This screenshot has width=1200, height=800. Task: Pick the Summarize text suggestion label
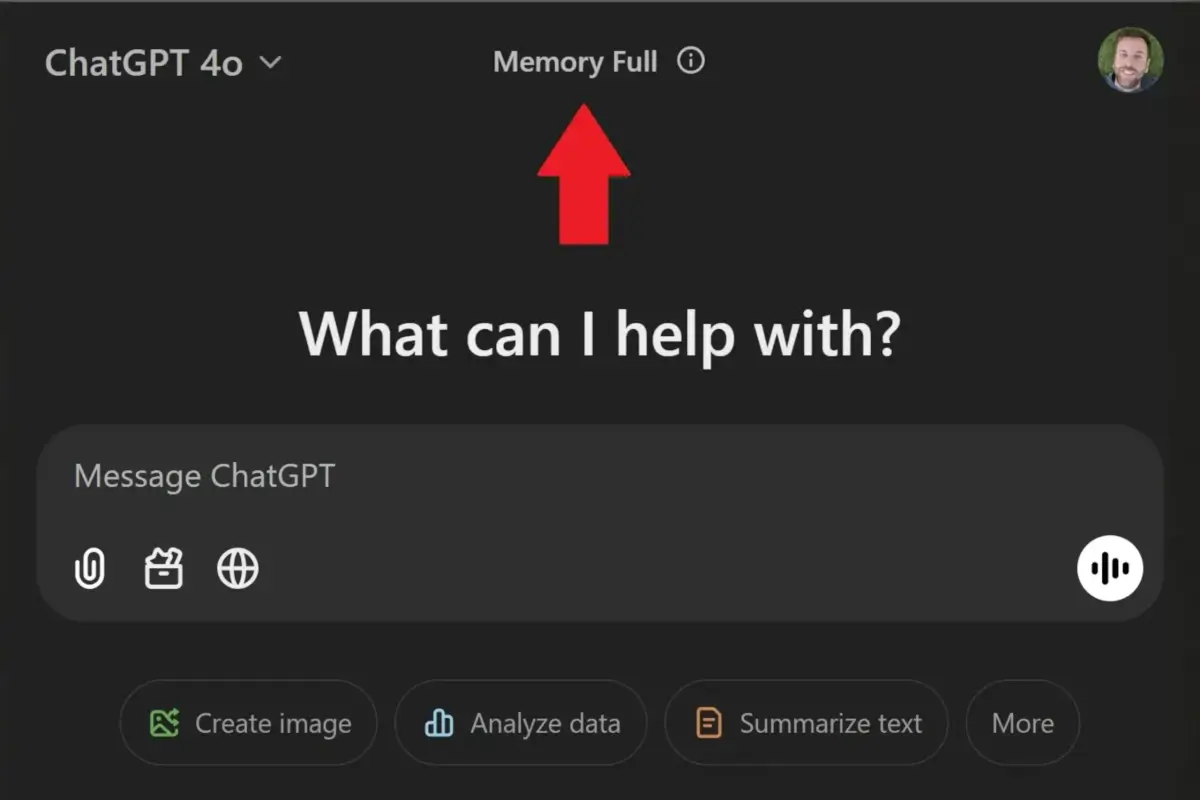(830, 723)
